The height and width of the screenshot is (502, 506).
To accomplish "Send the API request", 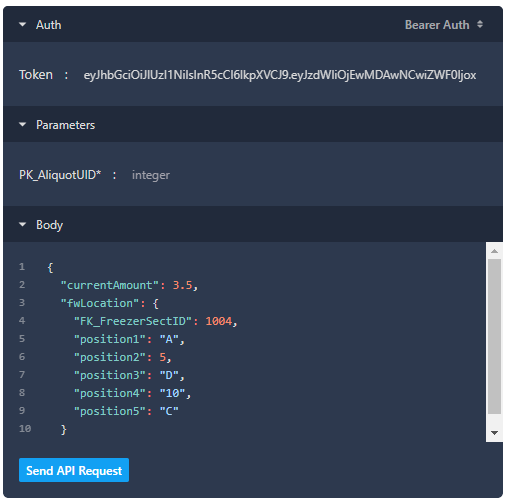I will (74, 470).
